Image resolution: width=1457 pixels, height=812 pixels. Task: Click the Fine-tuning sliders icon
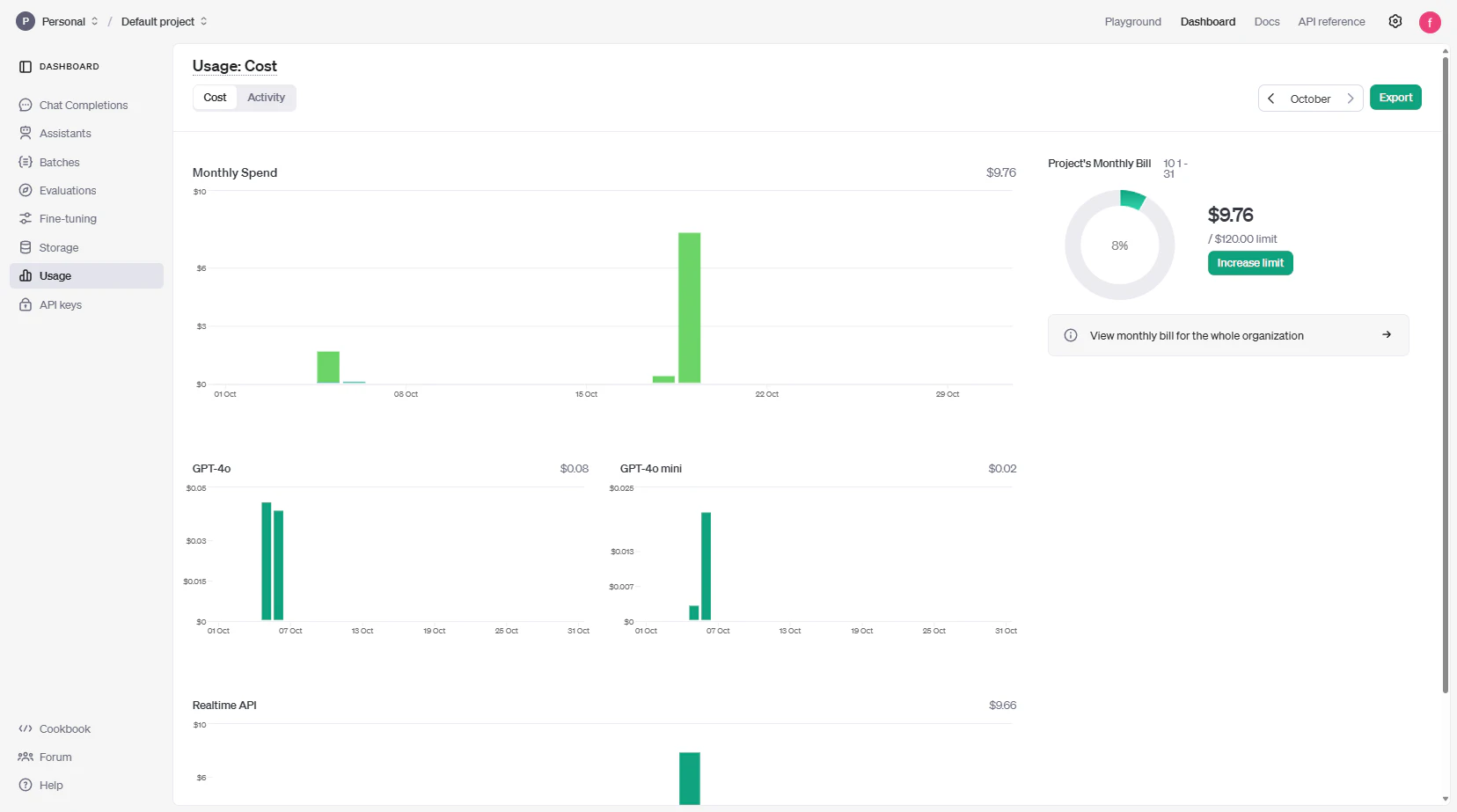click(26, 219)
